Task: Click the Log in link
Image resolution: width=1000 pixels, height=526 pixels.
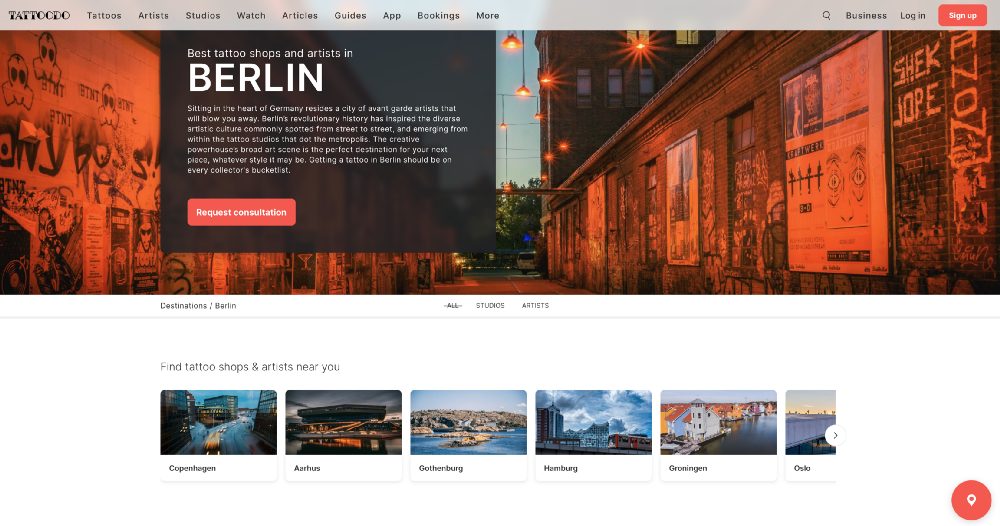Action: tap(912, 16)
